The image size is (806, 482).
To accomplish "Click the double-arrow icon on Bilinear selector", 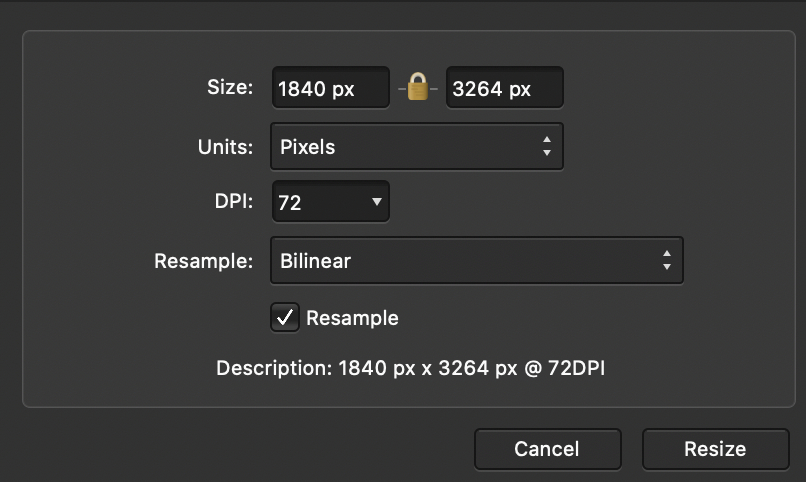I will (666, 262).
